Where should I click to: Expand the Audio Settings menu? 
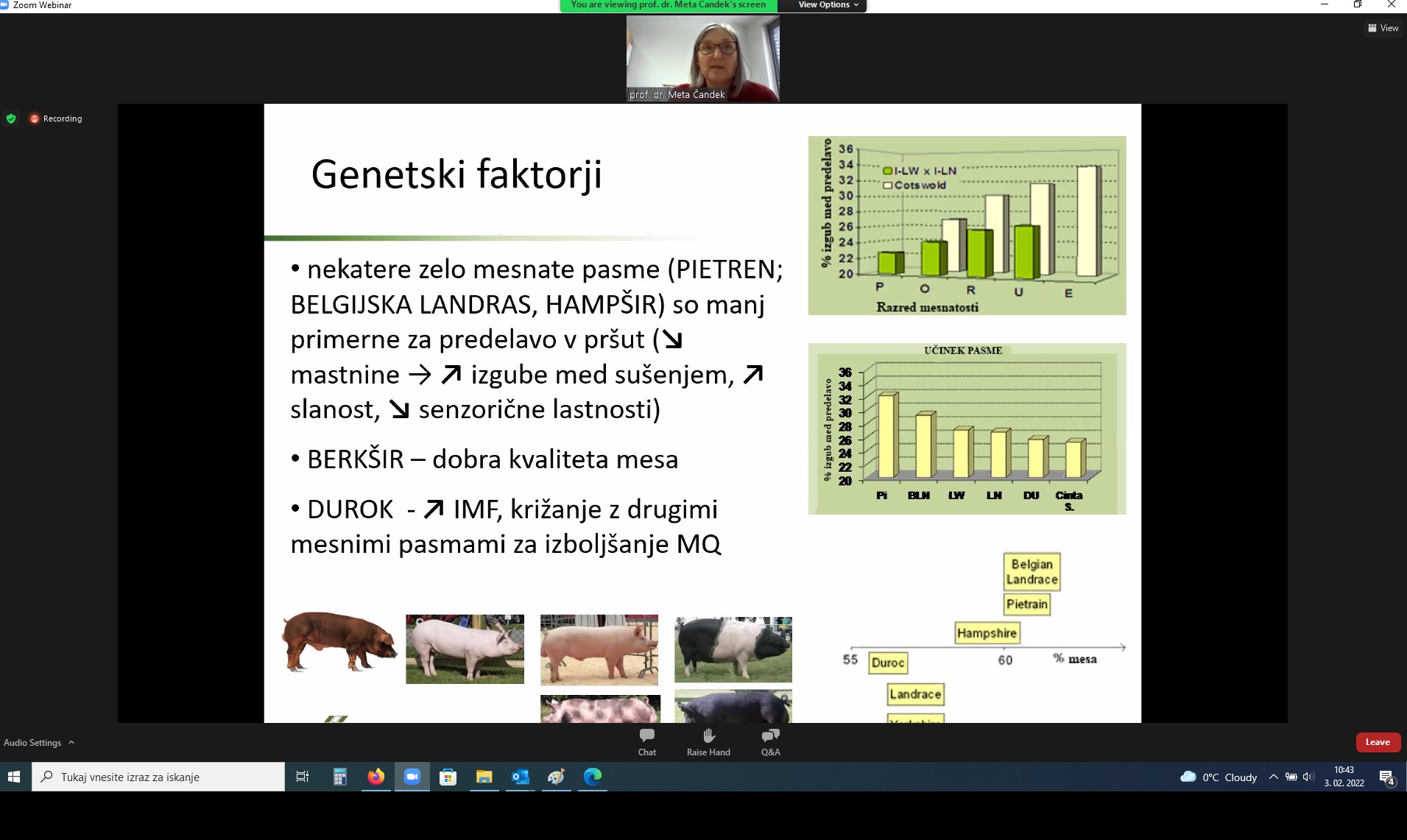(x=39, y=742)
